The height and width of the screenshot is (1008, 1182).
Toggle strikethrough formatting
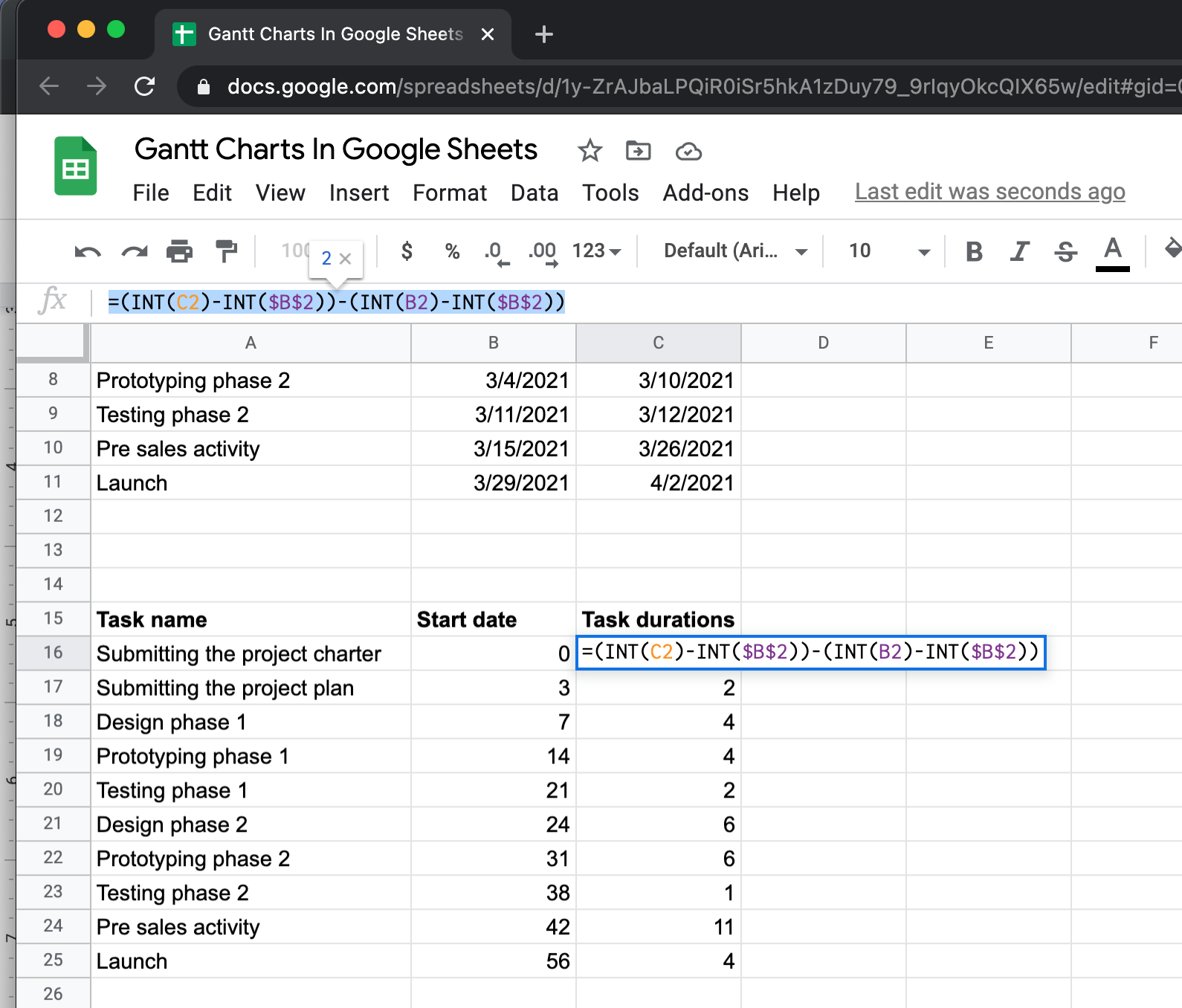(x=1065, y=252)
